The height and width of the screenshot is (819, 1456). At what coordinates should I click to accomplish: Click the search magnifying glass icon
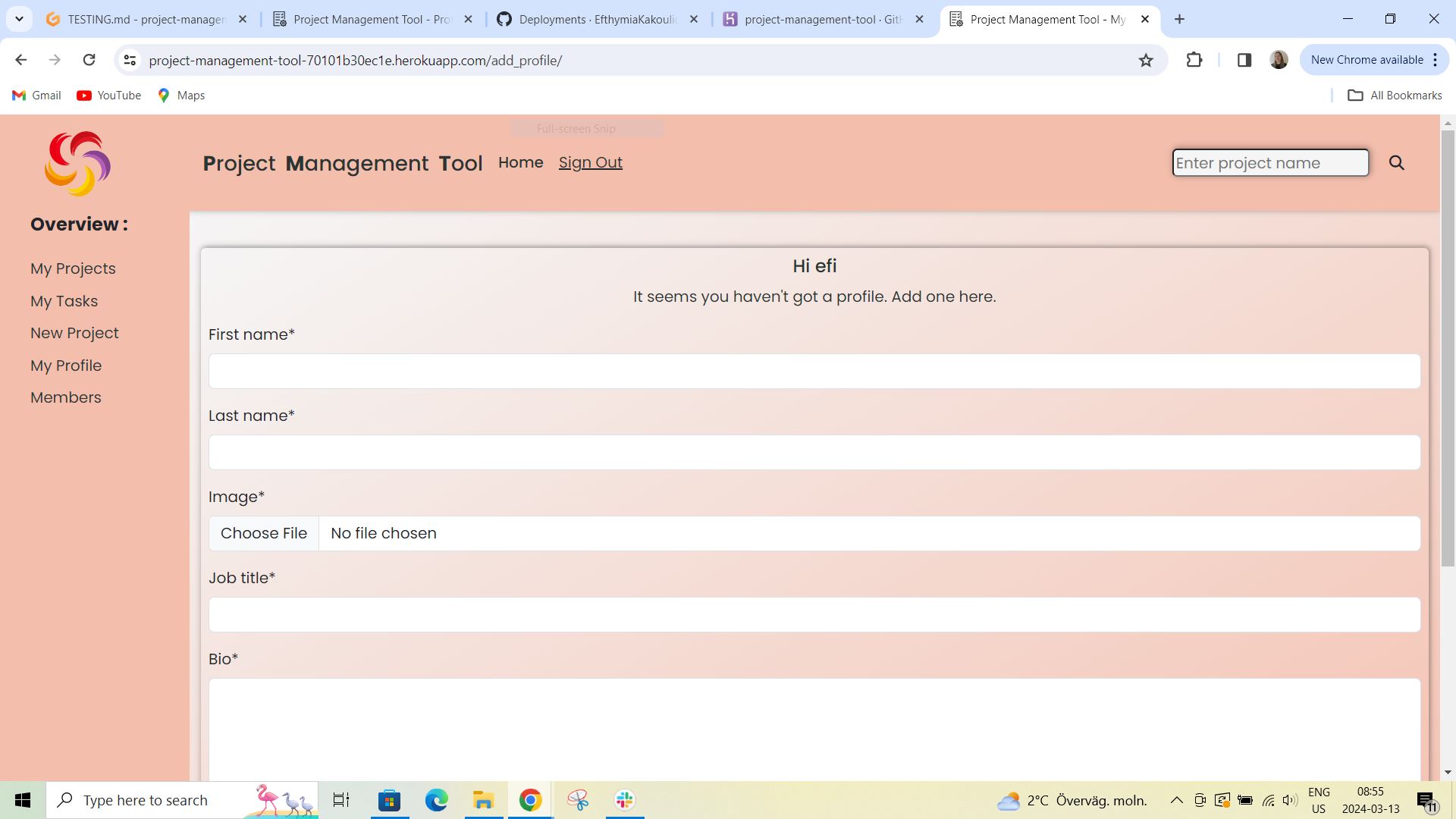click(1396, 162)
